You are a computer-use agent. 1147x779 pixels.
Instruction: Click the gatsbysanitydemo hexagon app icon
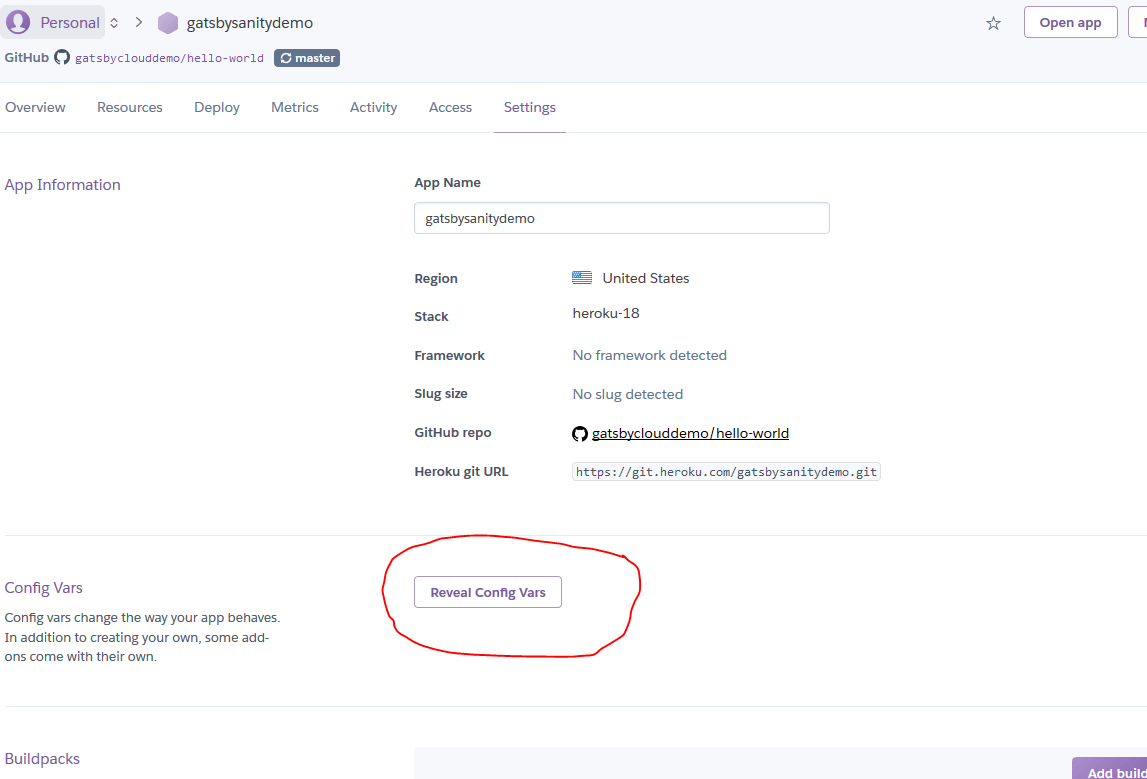(x=168, y=23)
